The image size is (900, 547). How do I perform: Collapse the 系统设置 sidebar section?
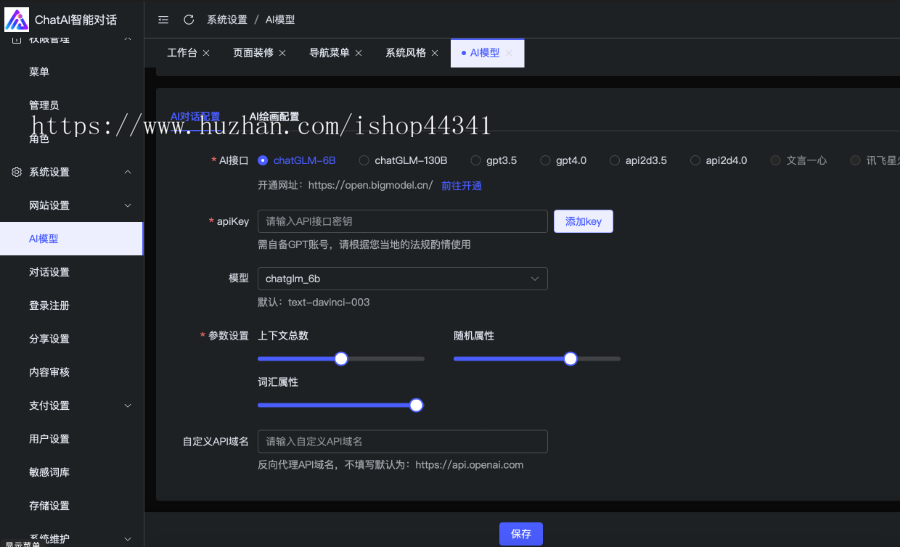click(128, 172)
